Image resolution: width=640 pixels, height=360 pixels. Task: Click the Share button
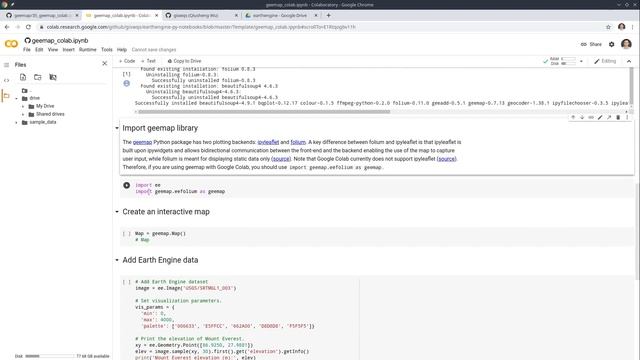pyautogui.click(x=591, y=44)
